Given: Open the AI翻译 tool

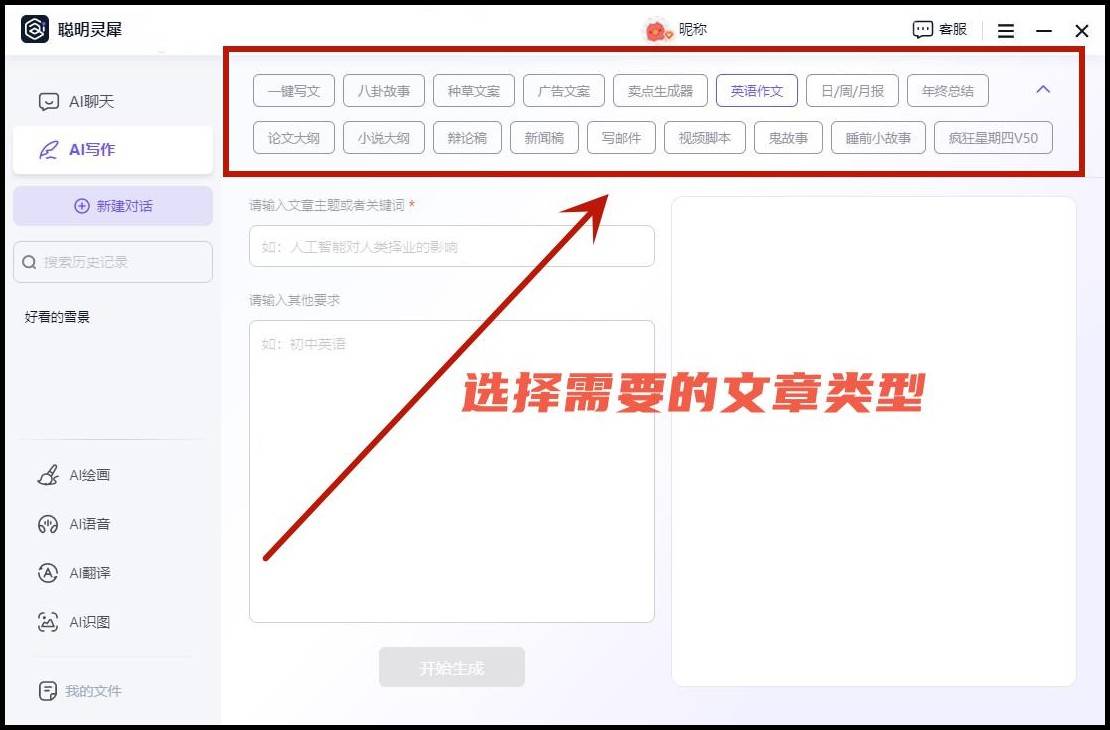Looking at the screenshot, I should (x=74, y=573).
